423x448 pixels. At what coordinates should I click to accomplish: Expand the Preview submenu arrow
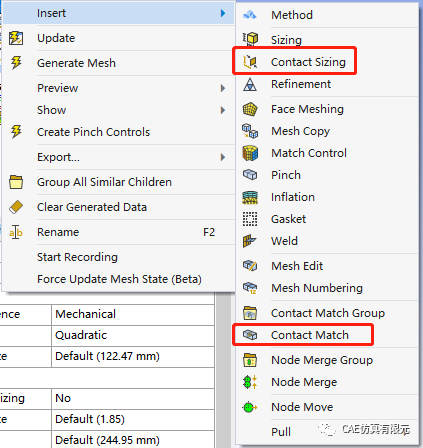pyautogui.click(x=223, y=88)
